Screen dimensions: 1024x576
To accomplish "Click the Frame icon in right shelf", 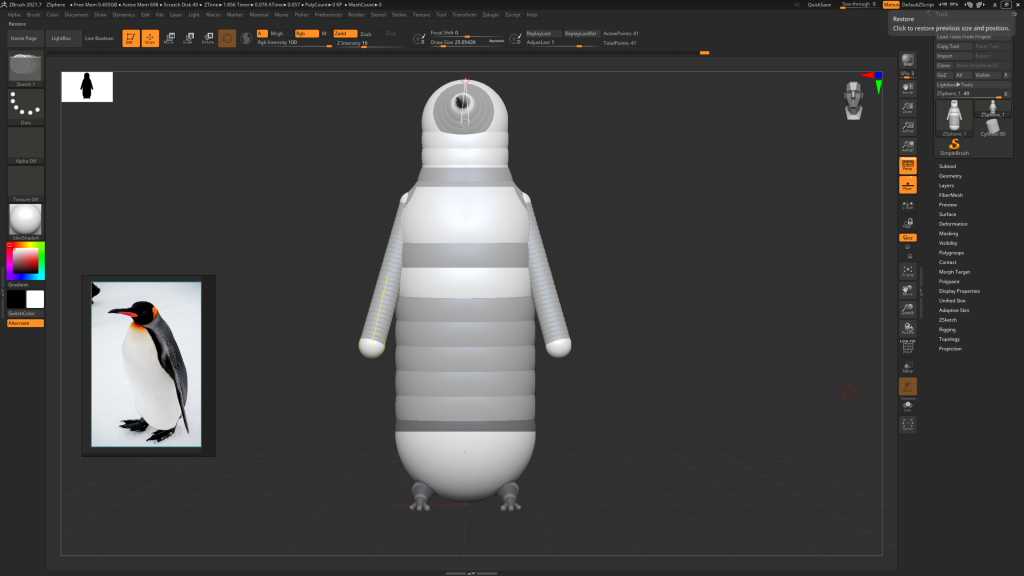I will (x=908, y=271).
